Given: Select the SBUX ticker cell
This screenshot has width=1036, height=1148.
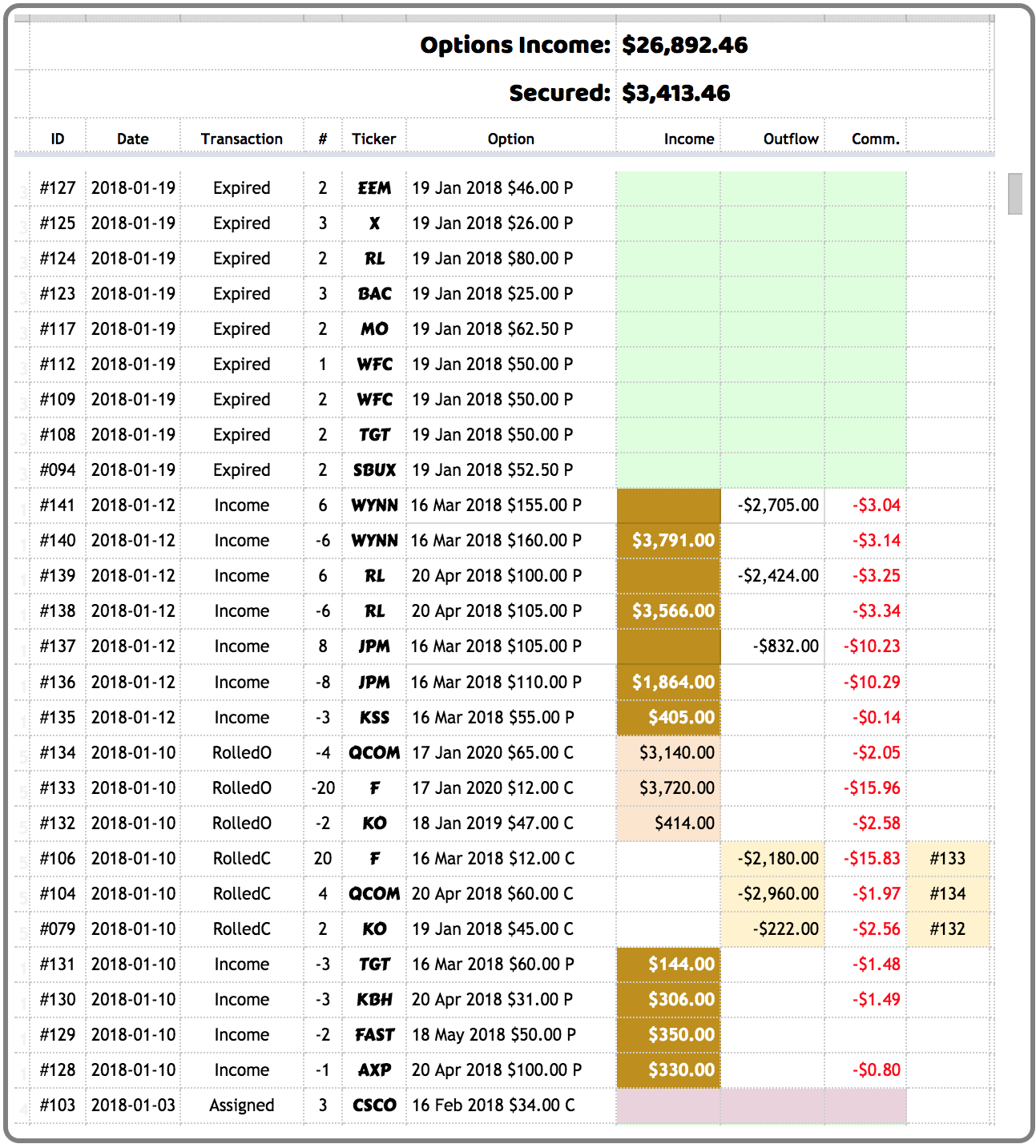Looking at the screenshot, I should tap(374, 470).
